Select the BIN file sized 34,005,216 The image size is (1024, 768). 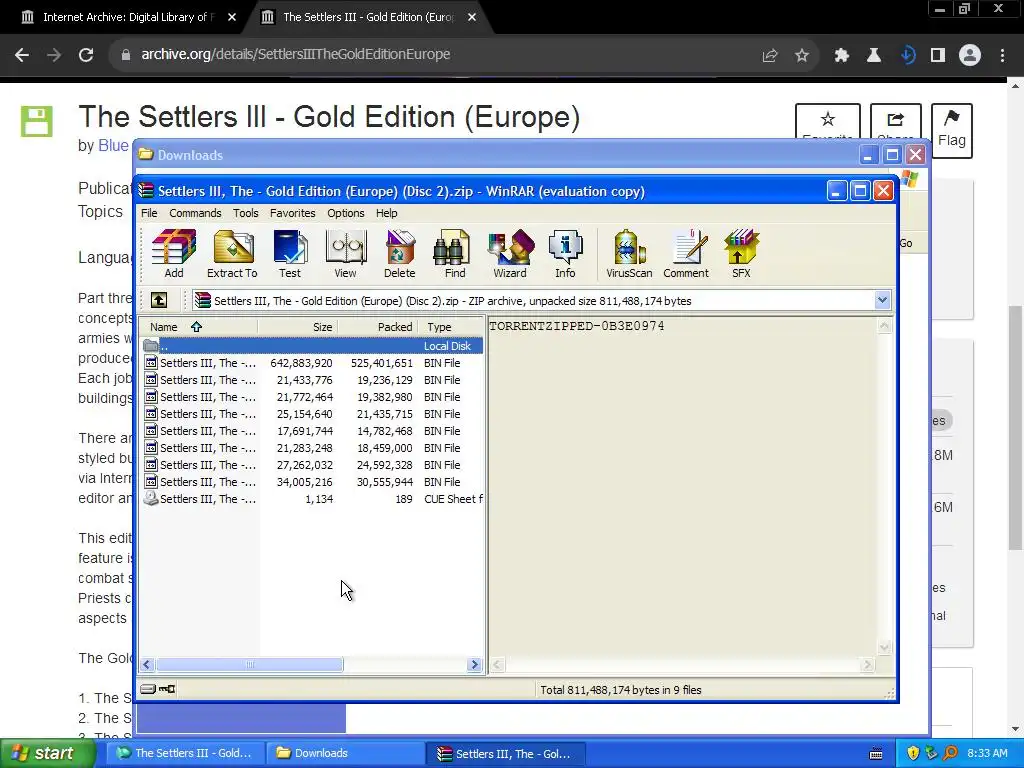[x=312, y=482]
